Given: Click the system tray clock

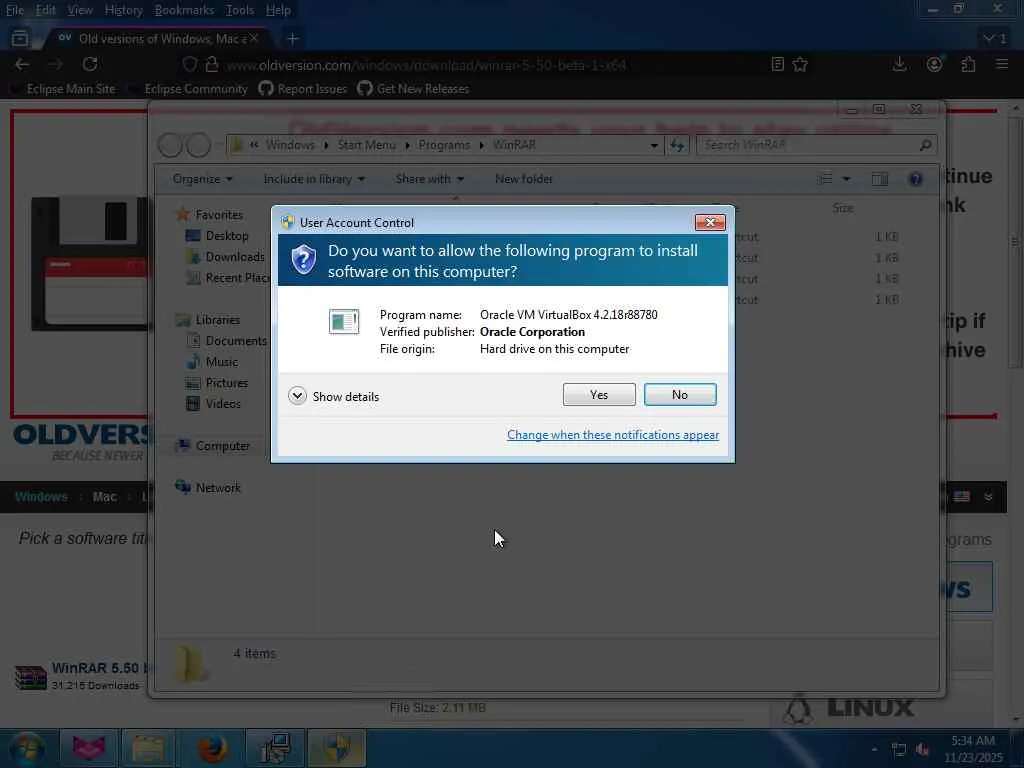Looking at the screenshot, I should (x=973, y=749).
